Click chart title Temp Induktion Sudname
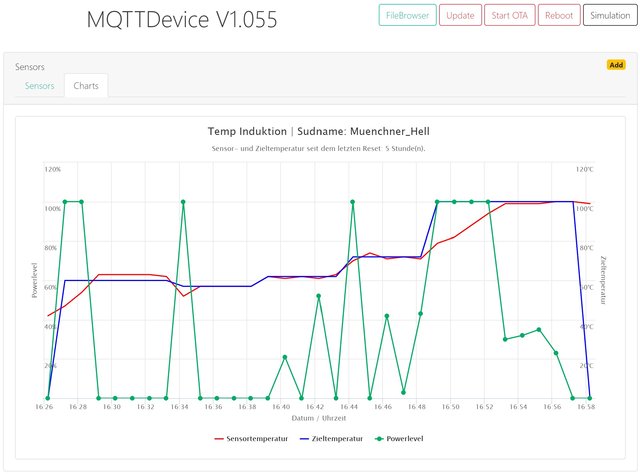This screenshot has height=474, width=640. (318, 131)
